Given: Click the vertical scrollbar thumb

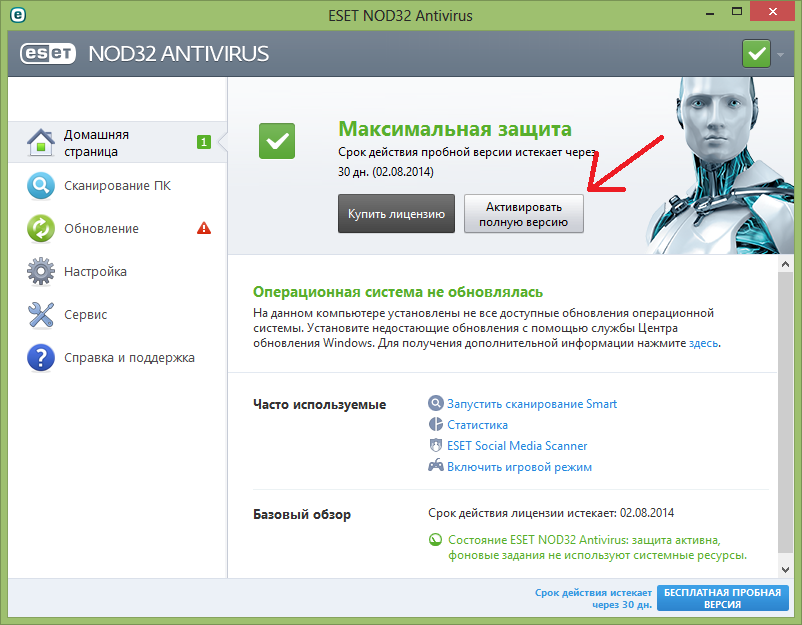Looking at the screenshot, I should [785, 412].
